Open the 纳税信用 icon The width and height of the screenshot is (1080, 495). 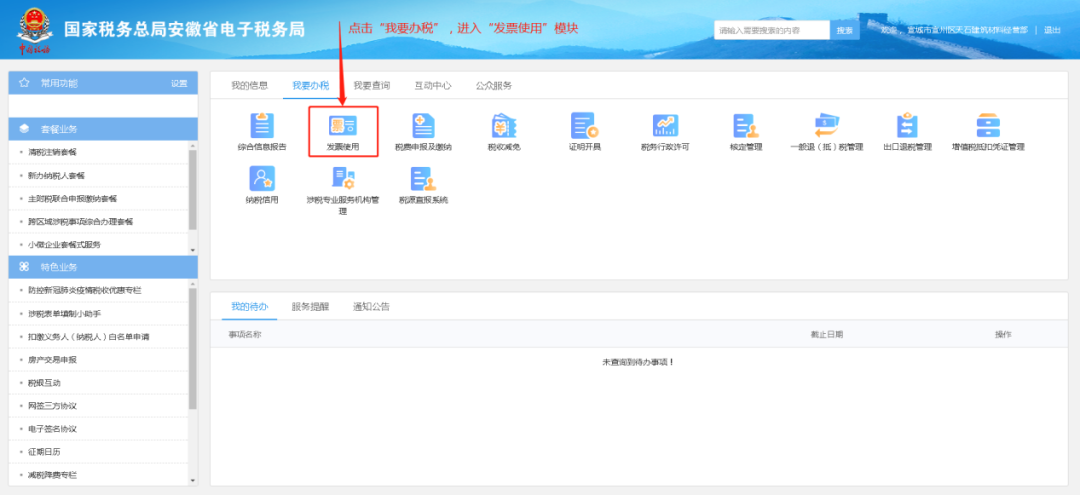(262, 178)
